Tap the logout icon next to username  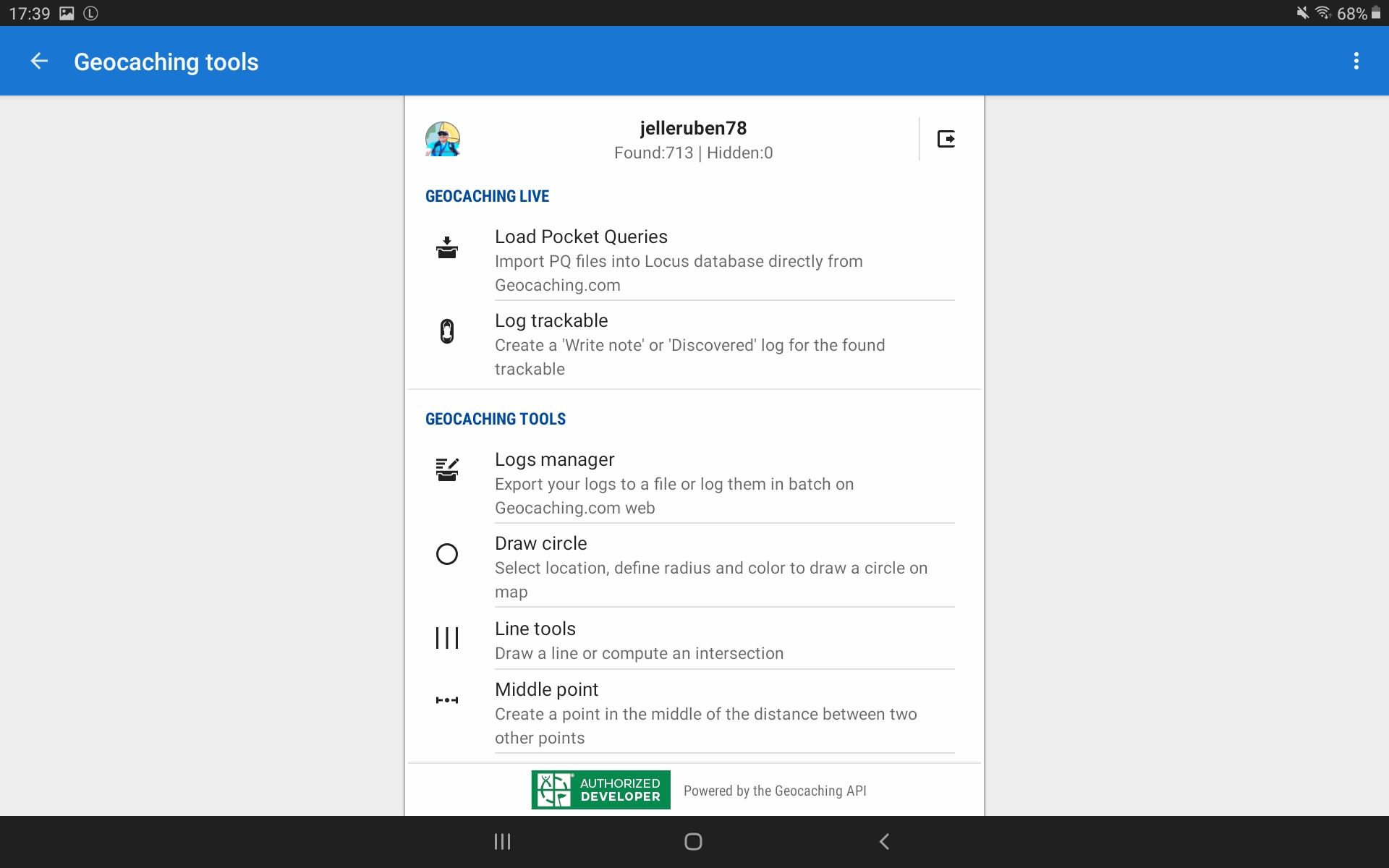pos(946,139)
